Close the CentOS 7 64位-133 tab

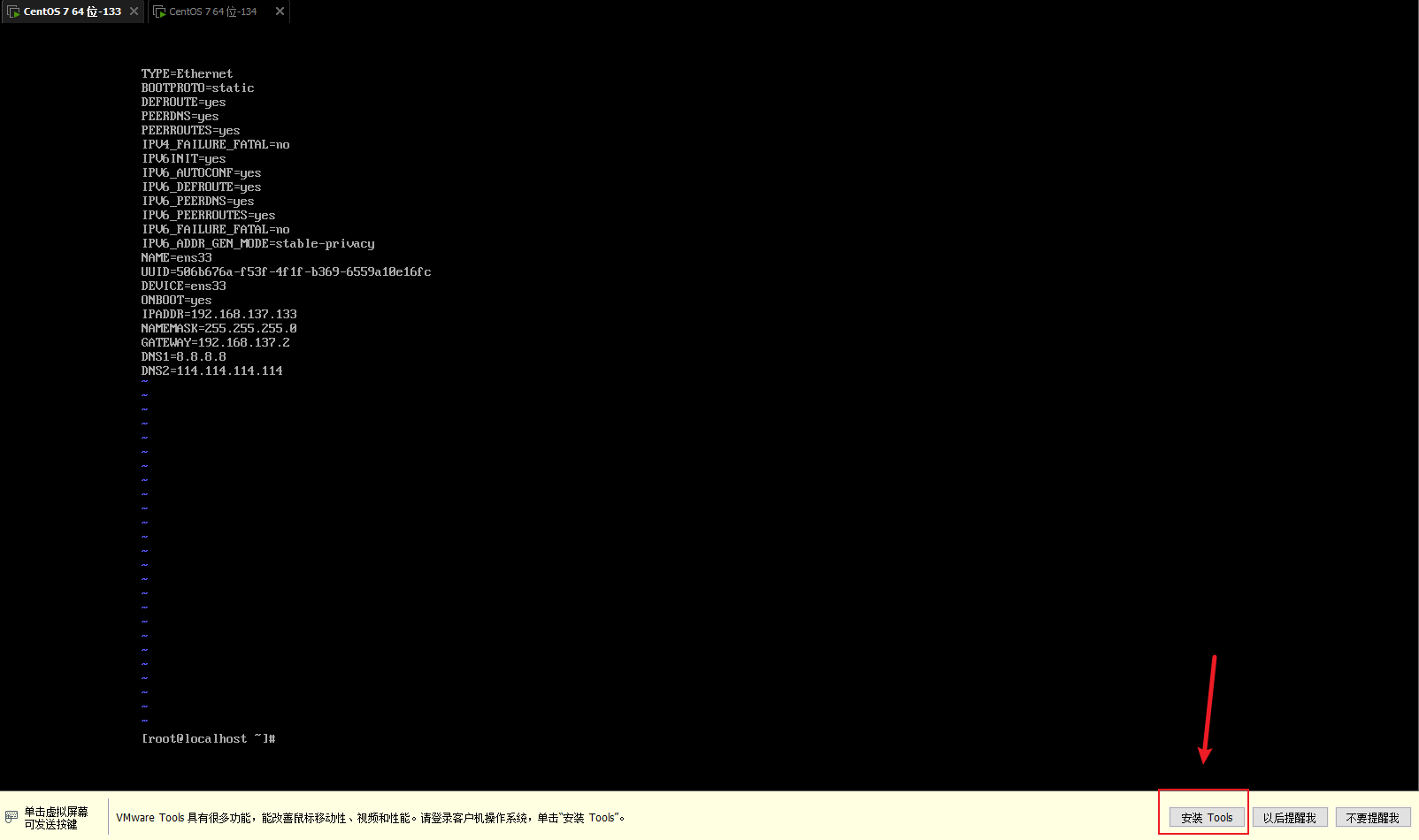click(x=134, y=11)
